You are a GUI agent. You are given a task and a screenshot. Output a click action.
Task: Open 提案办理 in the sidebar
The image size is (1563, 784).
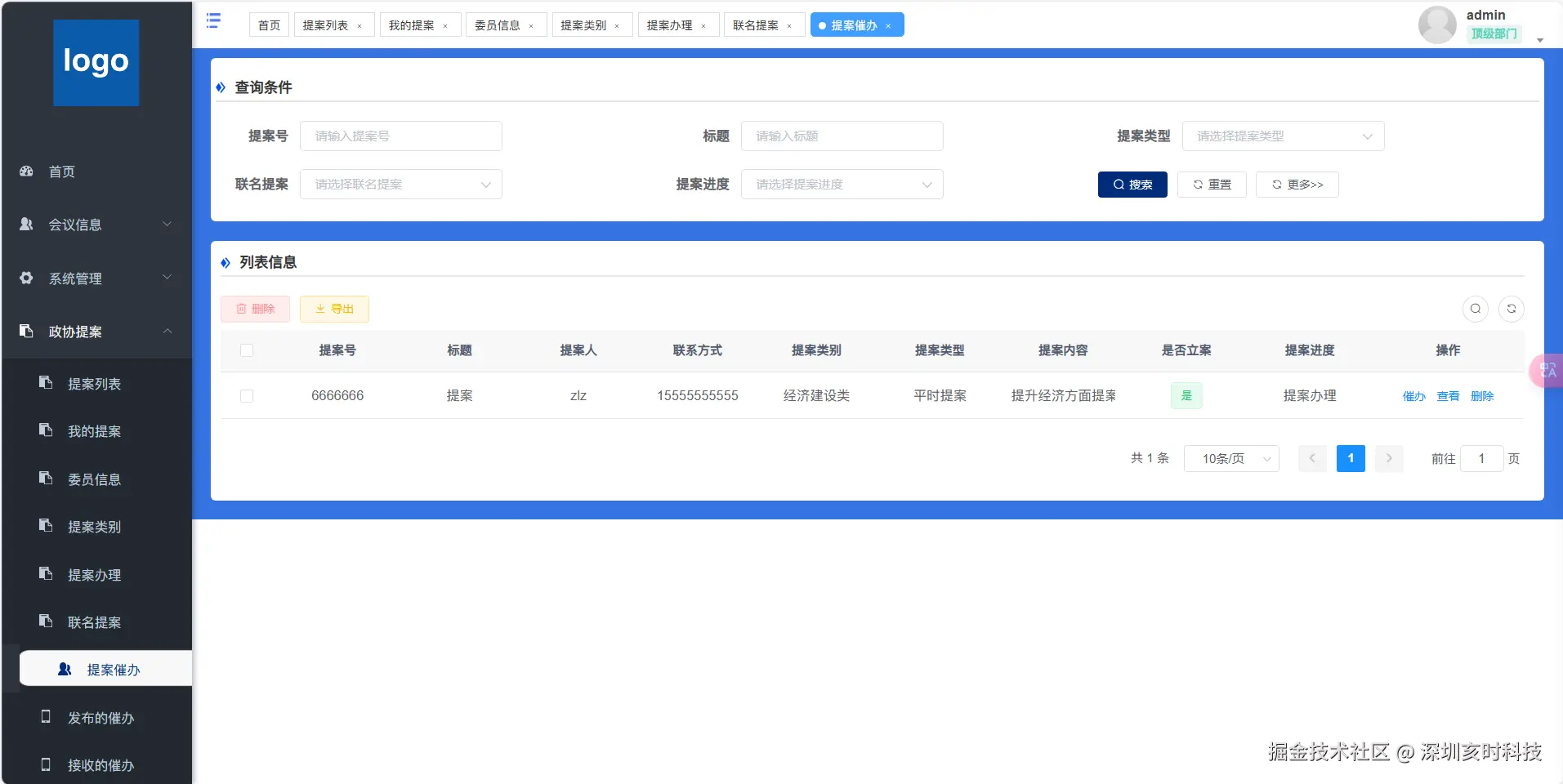pyautogui.click(x=96, y=575)
